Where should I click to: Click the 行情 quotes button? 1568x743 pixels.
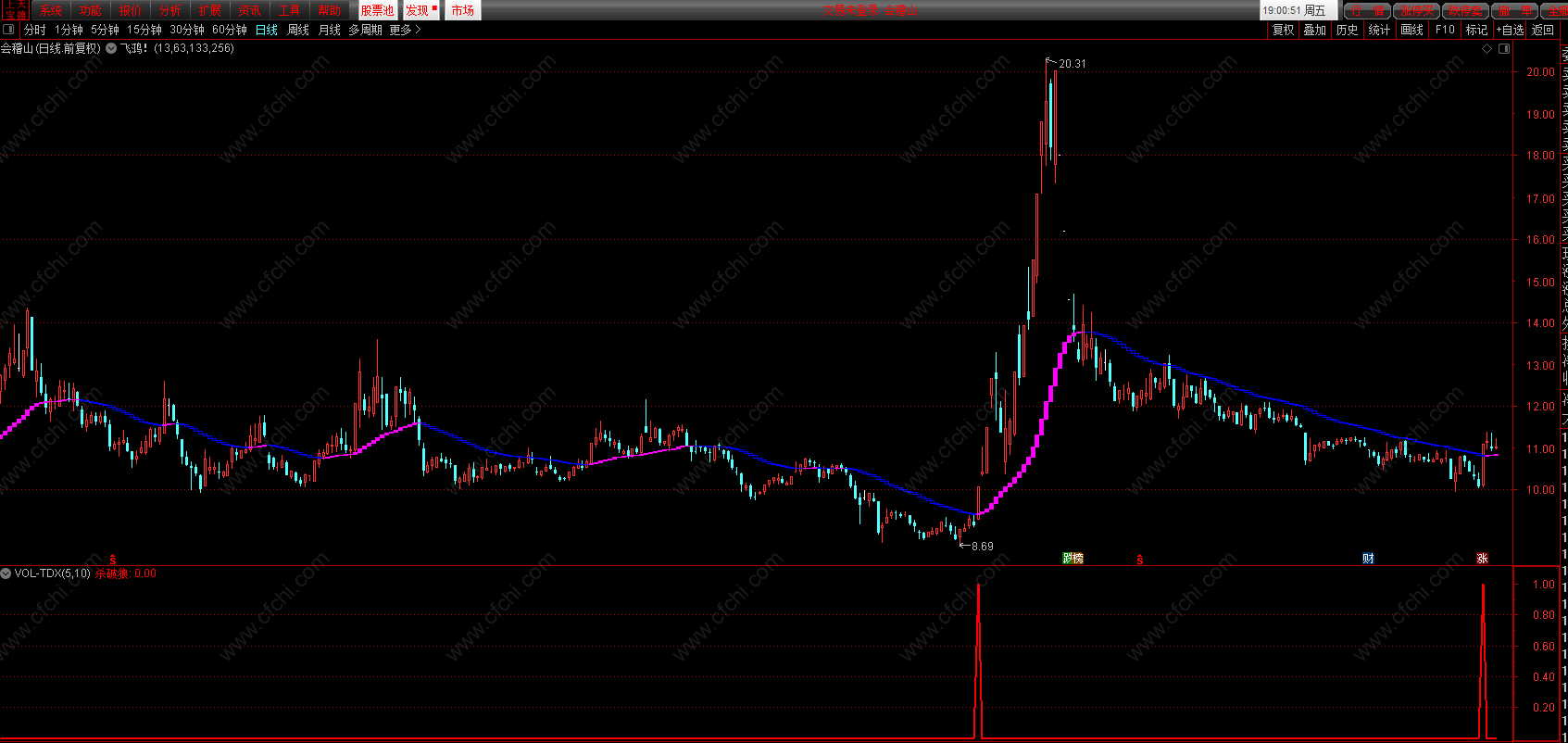tap(1367, 10)
